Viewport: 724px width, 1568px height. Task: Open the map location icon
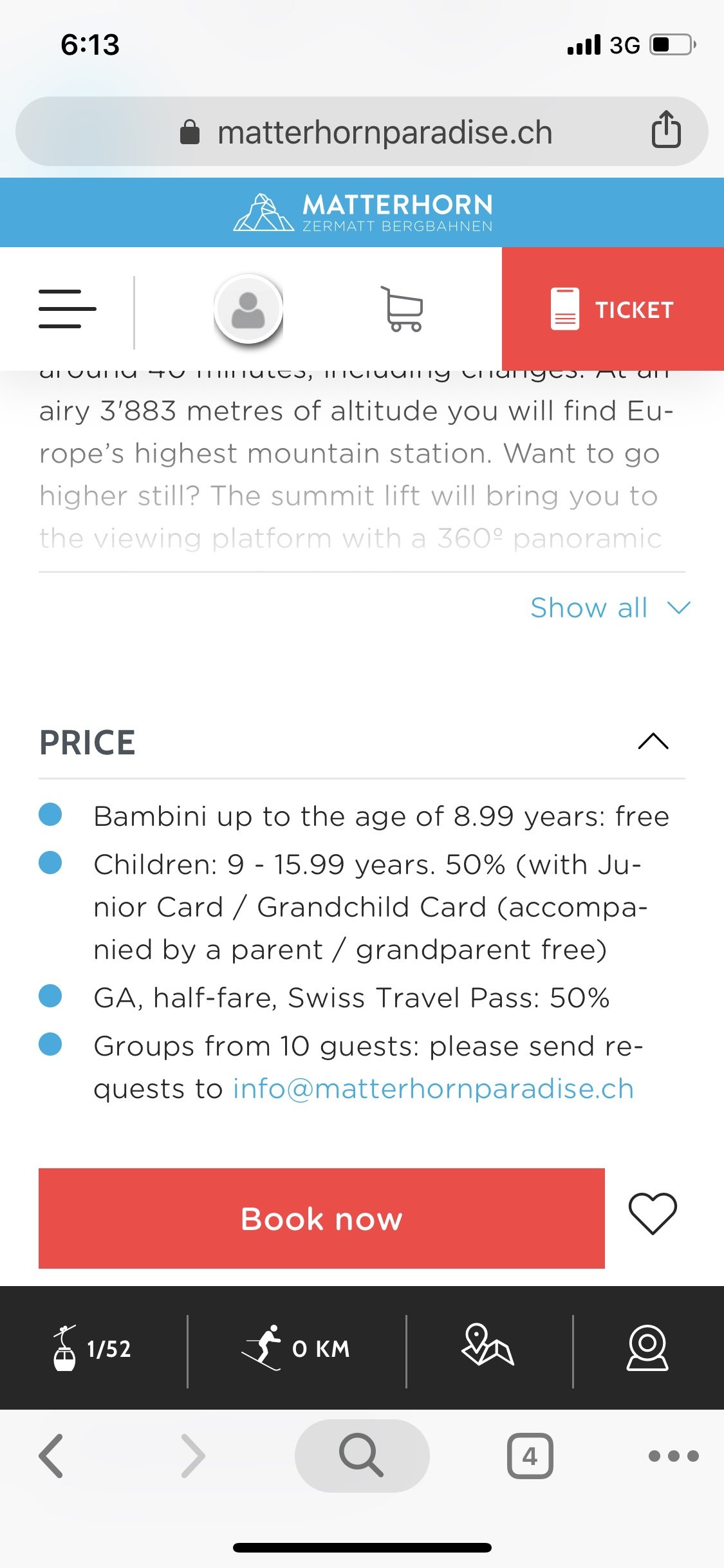[488, 1345]
